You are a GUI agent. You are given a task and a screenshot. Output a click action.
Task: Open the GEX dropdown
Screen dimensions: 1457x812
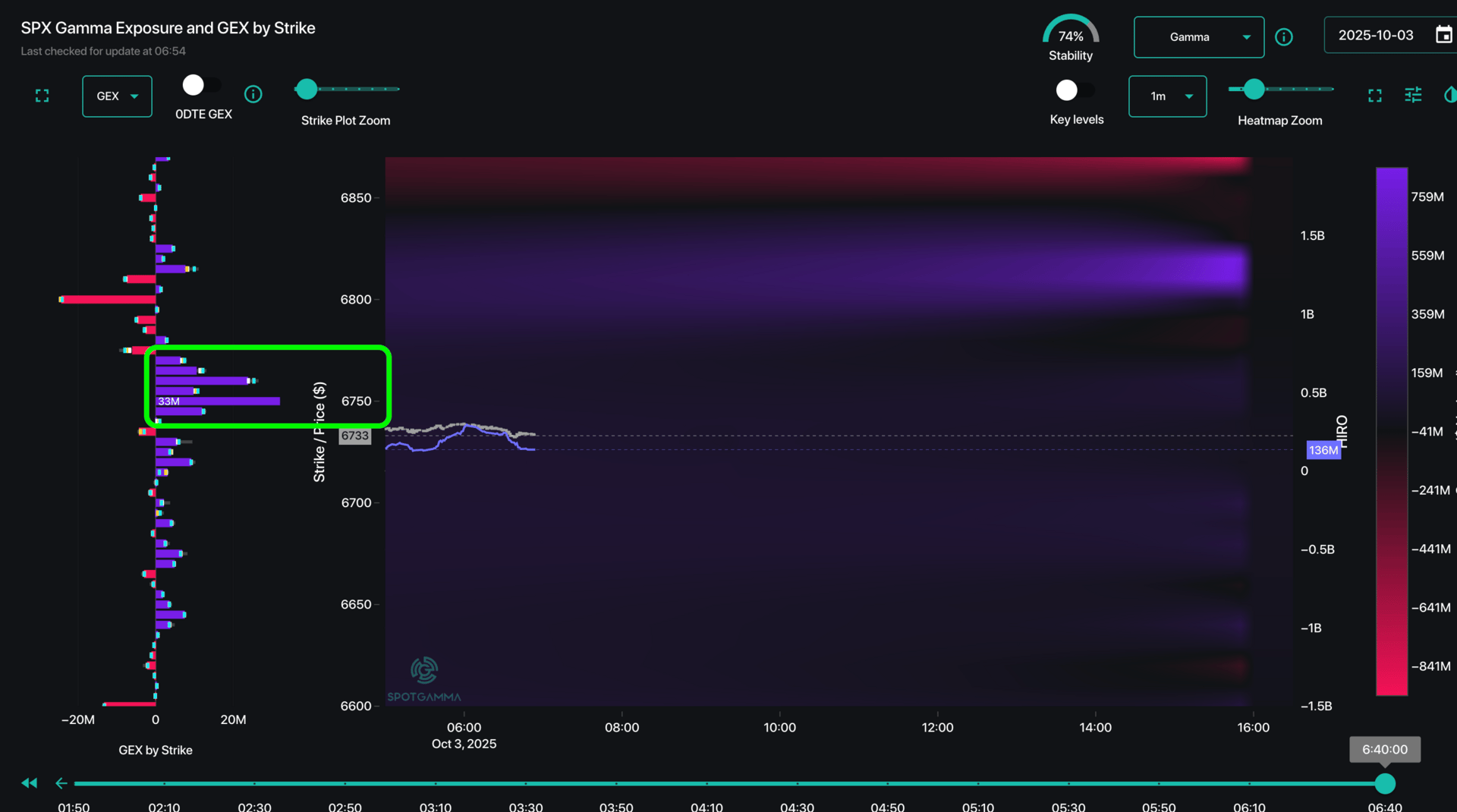[x=117, y=96]
